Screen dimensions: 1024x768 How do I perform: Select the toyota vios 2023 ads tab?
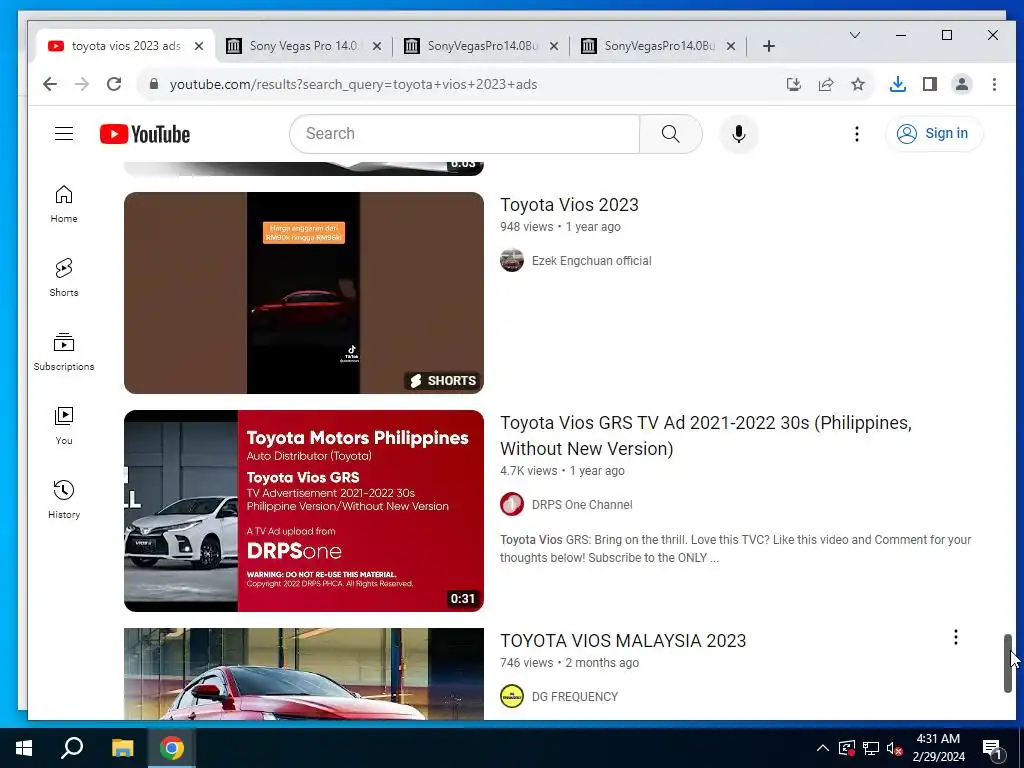click(x=125, y=46)
